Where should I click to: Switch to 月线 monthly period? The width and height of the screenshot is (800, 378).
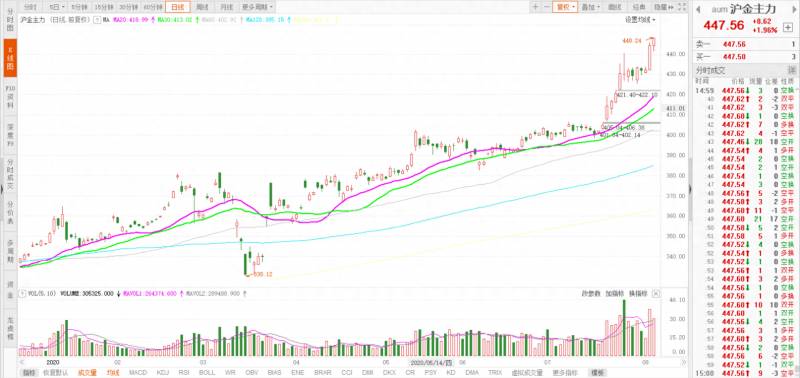(226, 7)
